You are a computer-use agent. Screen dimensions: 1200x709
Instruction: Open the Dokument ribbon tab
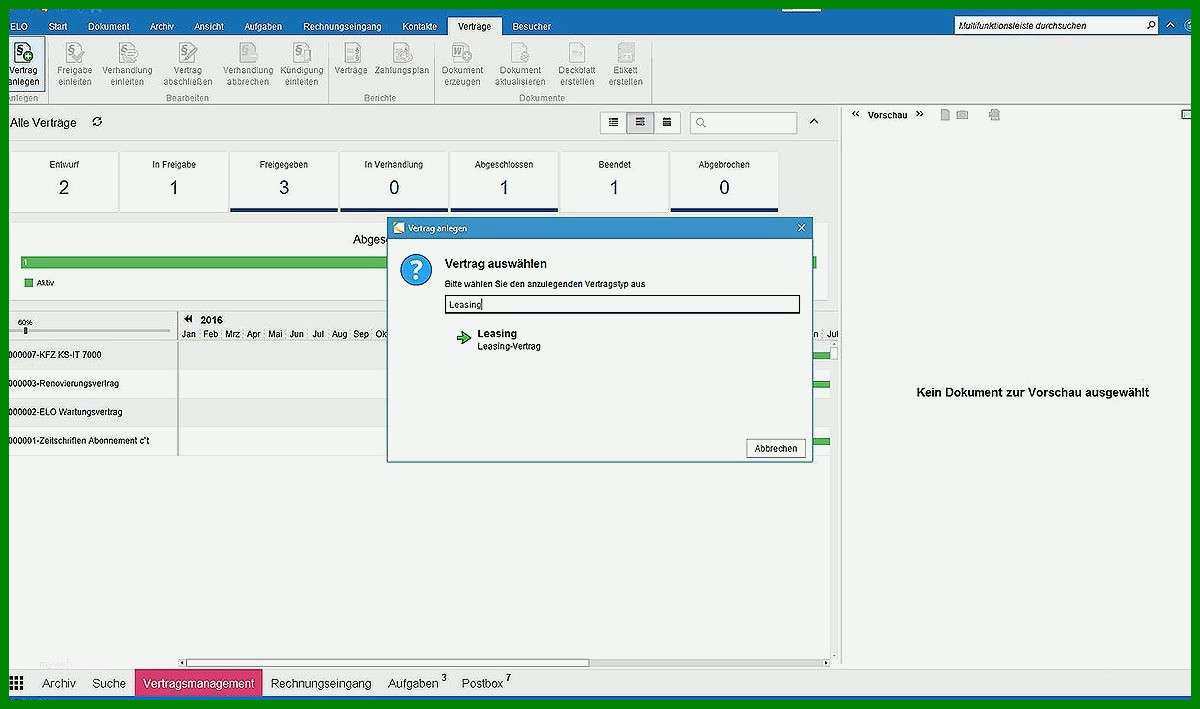point(108,26)
